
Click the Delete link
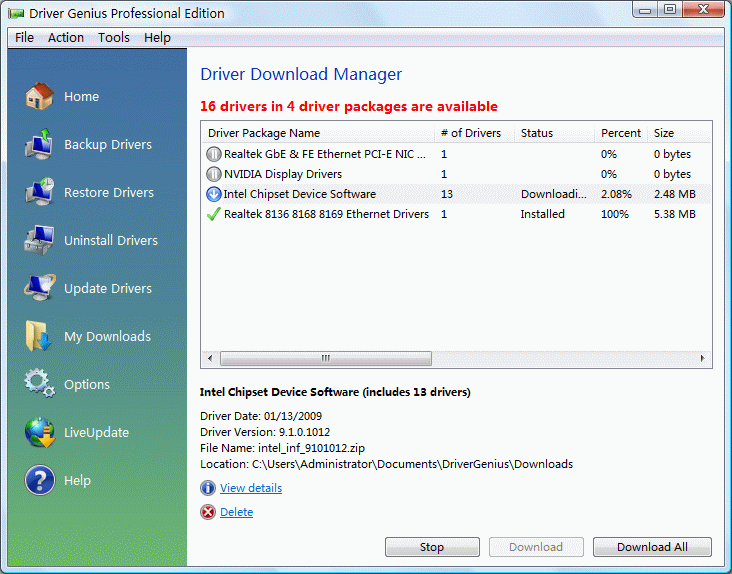236,512
